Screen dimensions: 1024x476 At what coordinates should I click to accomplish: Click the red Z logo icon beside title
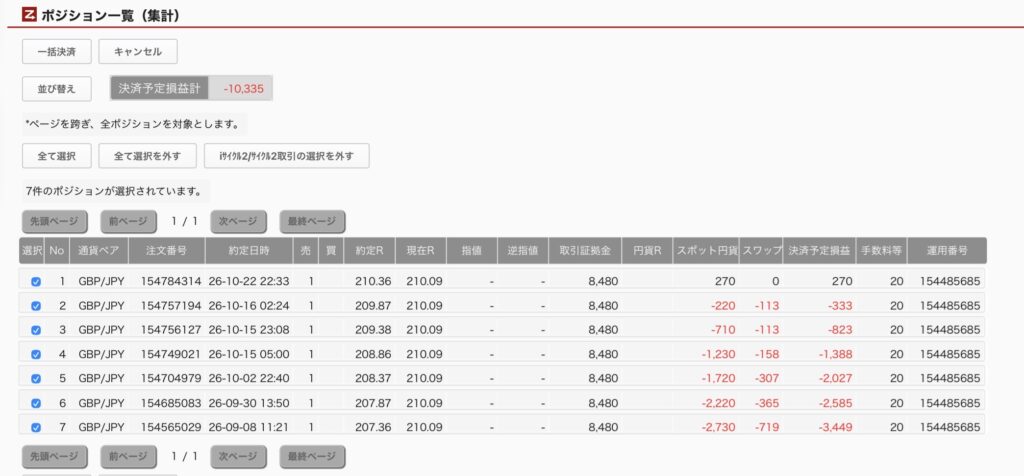[29, 14]
